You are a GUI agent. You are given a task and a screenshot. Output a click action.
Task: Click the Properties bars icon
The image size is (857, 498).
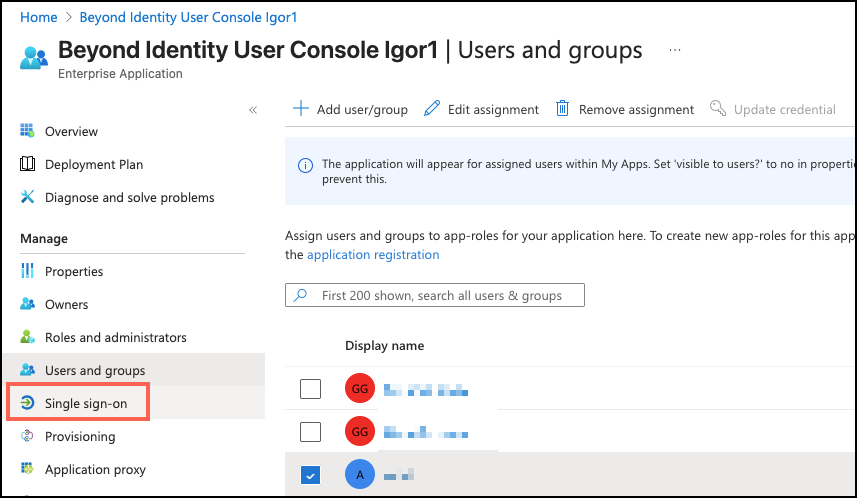pyautogui.click(x=28, y=271)
